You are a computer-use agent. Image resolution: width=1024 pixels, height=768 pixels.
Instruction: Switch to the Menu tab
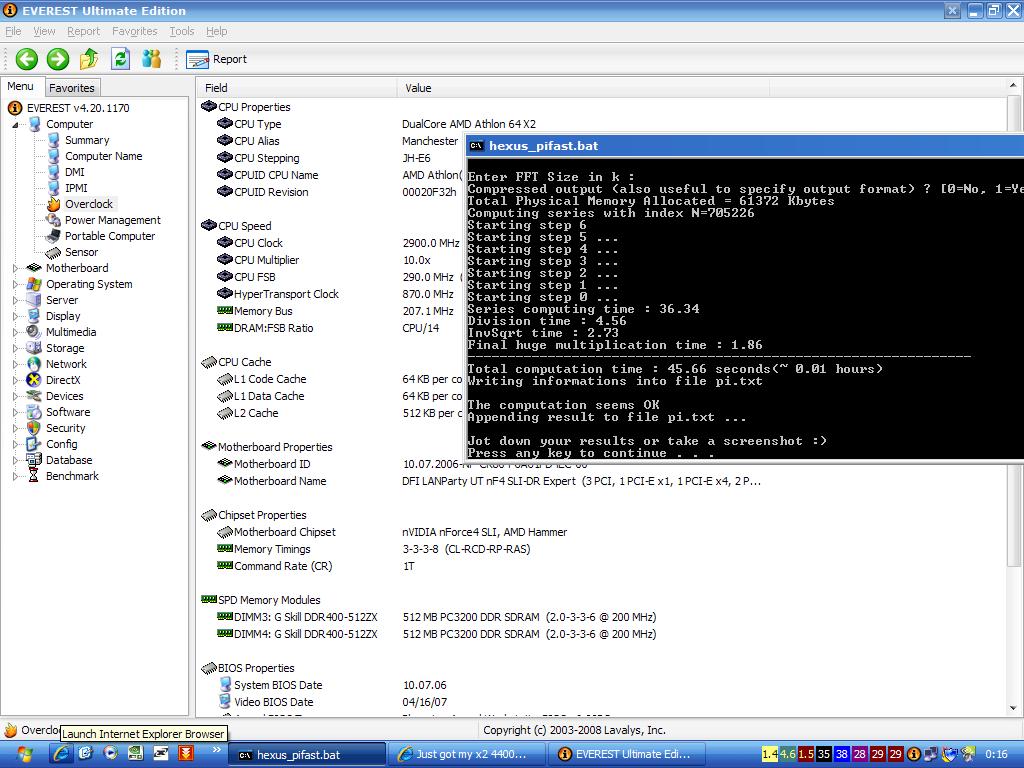coord(20,86)
